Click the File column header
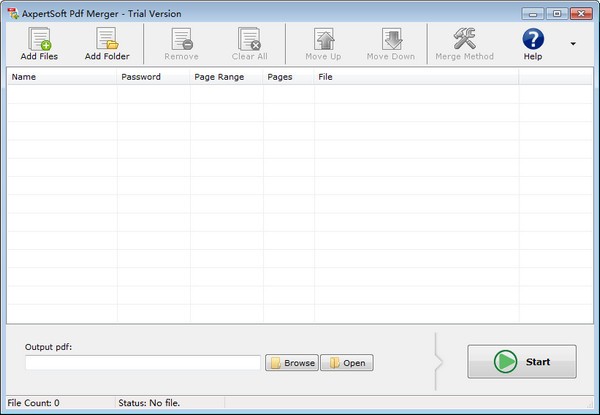The height and width of the screenshot is (415, 600). click(x=416, y=77)
